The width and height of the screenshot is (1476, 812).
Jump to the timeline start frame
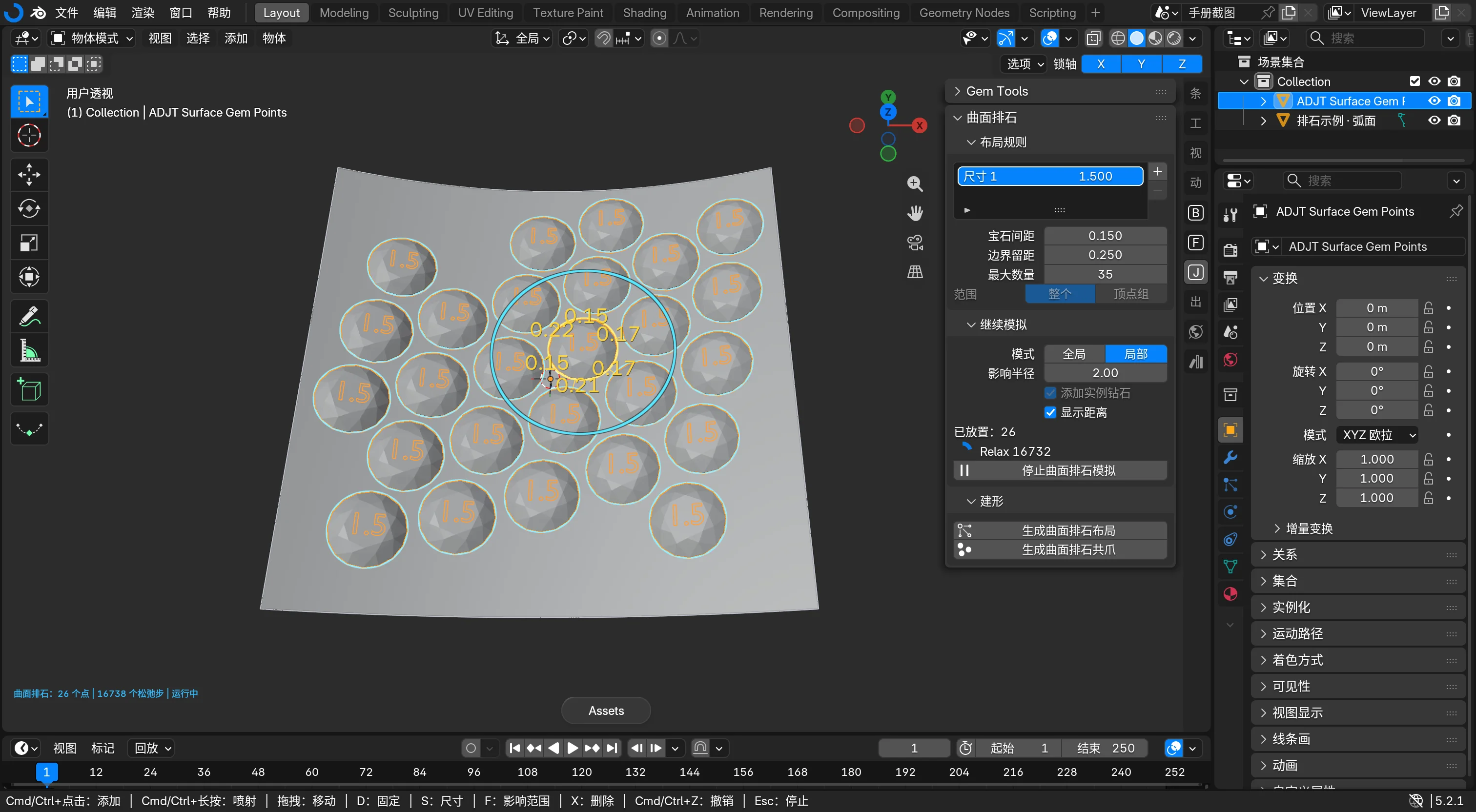point(514,748)
